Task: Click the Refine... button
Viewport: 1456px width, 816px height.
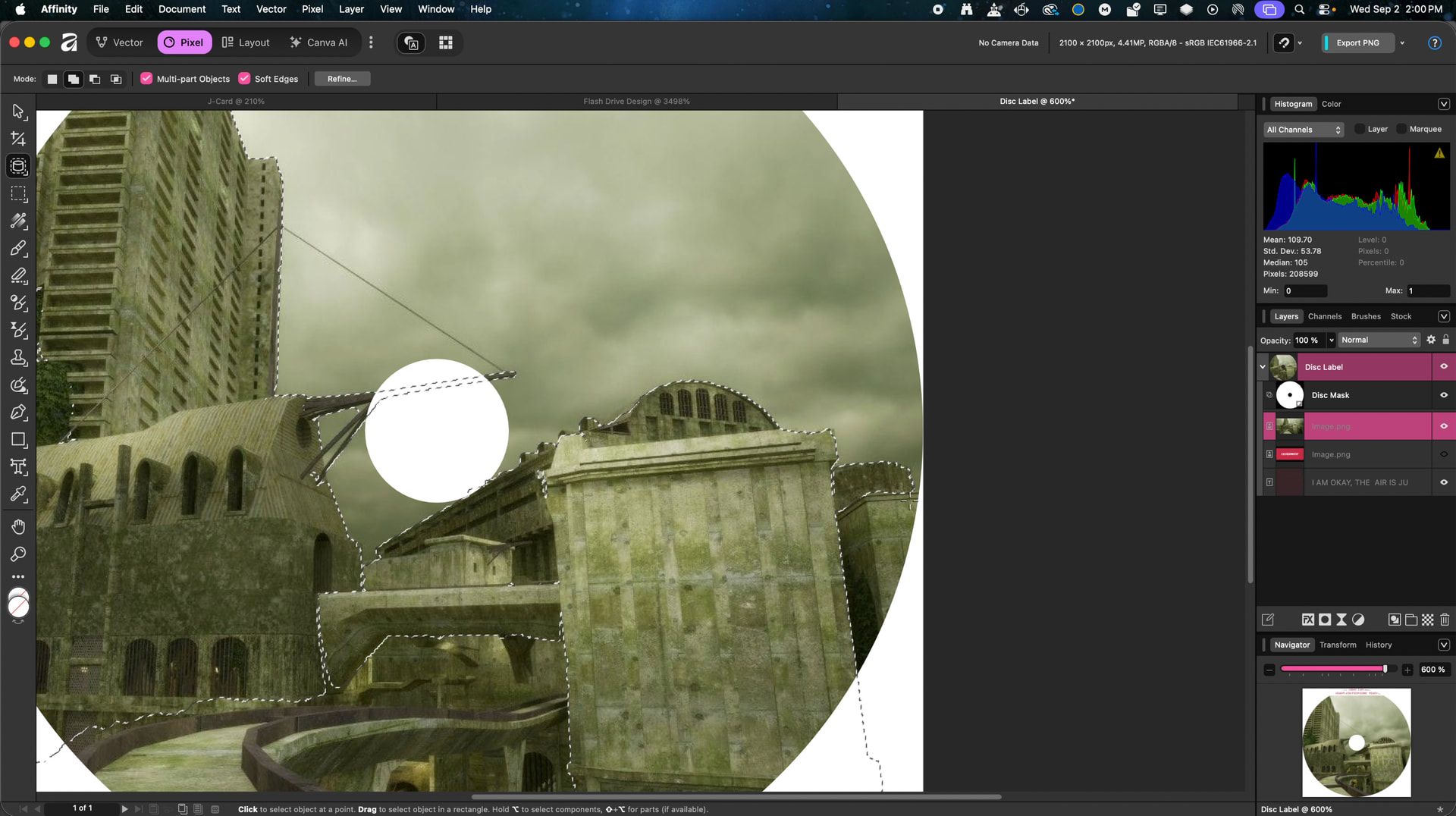Action: click(x=342, y=79)
